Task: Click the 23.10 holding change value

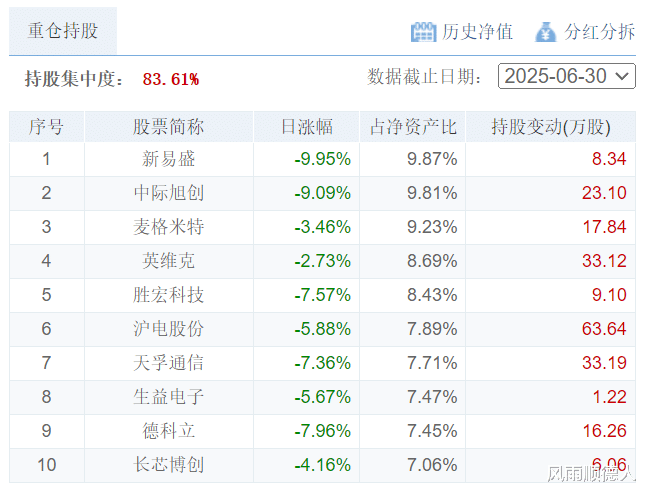Action: click(x=604, y=193)
